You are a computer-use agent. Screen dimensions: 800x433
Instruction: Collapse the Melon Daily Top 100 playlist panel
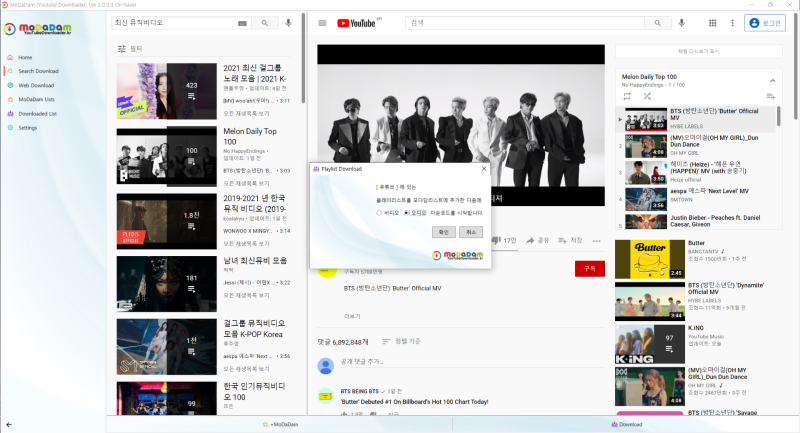[772, 81]
